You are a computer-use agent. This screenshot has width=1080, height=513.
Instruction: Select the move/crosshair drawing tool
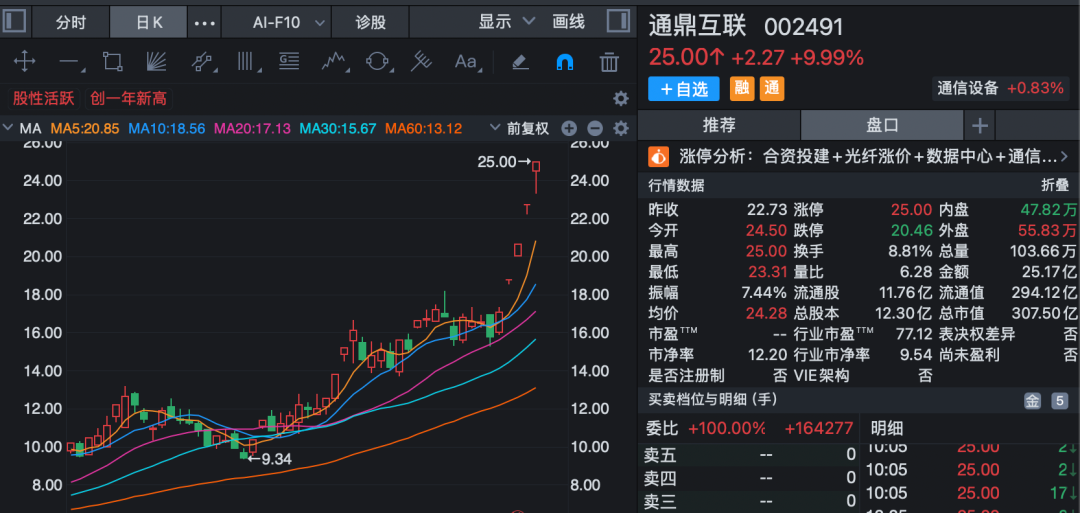tap(24, 62)
